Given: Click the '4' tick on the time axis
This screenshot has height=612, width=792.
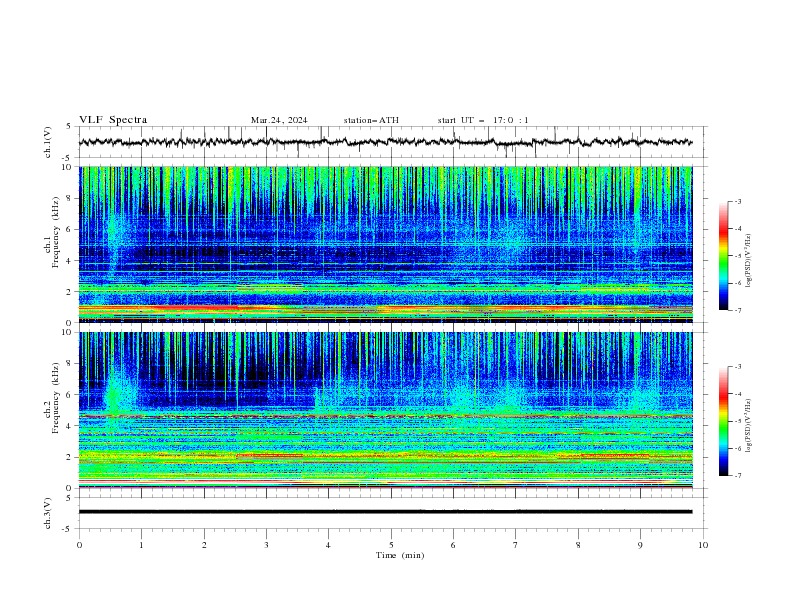Looking at the screenshot, I should pos(328,545).
